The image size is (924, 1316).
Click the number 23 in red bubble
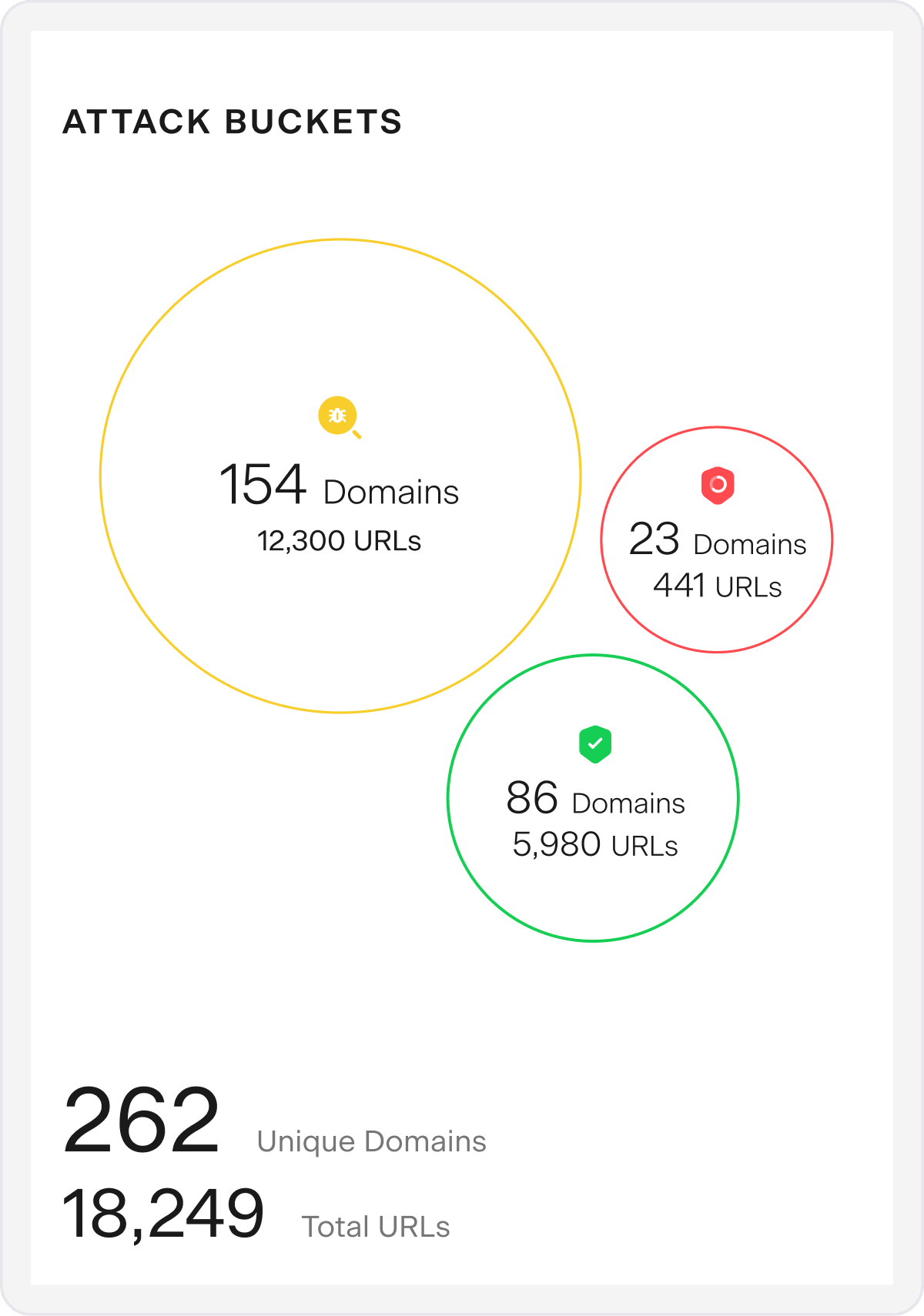[x=654, y=539]
